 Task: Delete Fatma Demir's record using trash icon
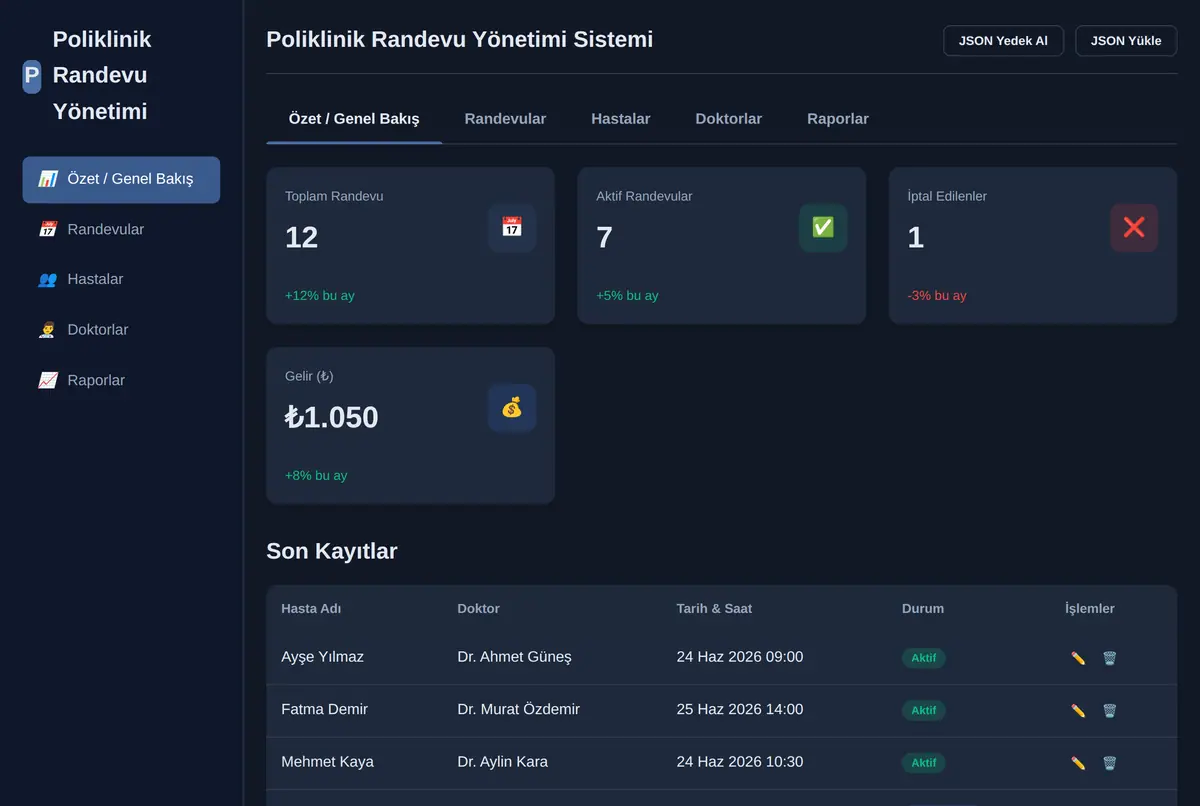click(x=1109, y=710)
